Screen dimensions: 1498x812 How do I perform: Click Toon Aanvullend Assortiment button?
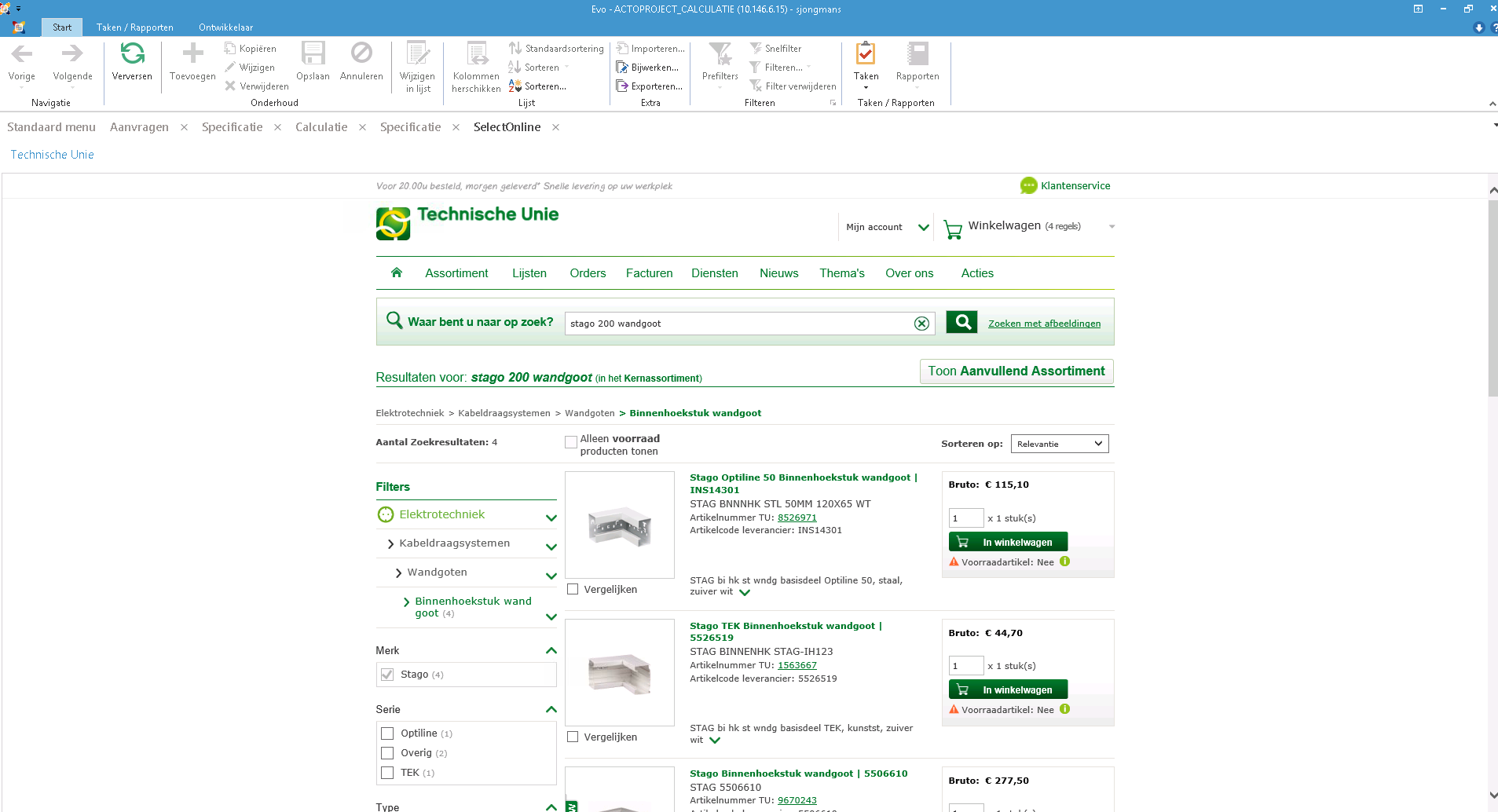pos(1016,371)
